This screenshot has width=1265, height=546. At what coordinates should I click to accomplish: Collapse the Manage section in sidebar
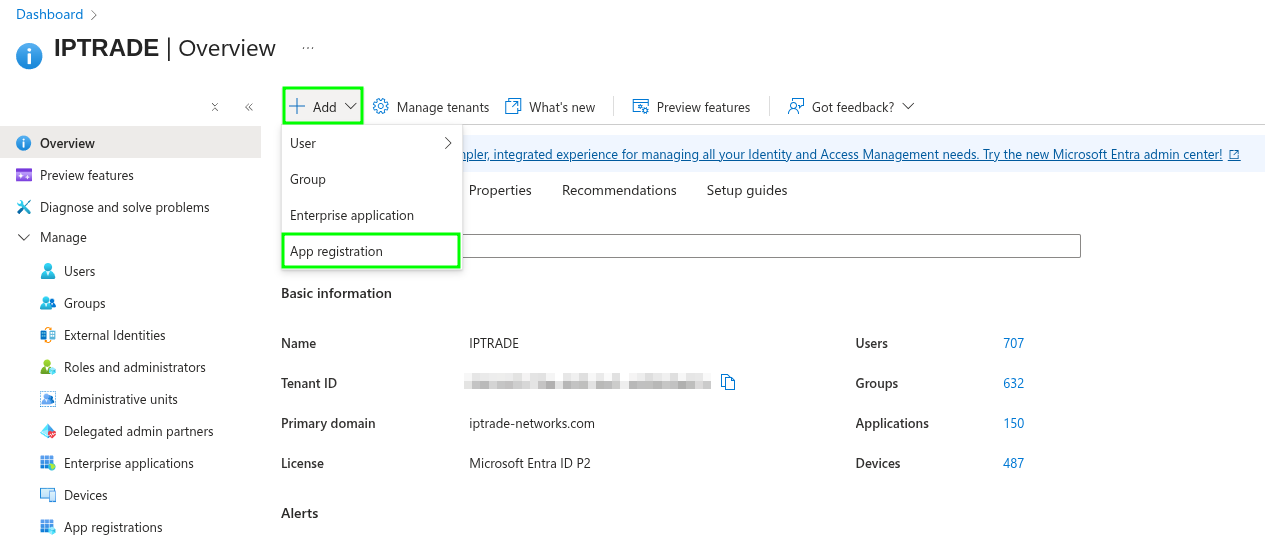pyautogui.click(x=24, y=238)
